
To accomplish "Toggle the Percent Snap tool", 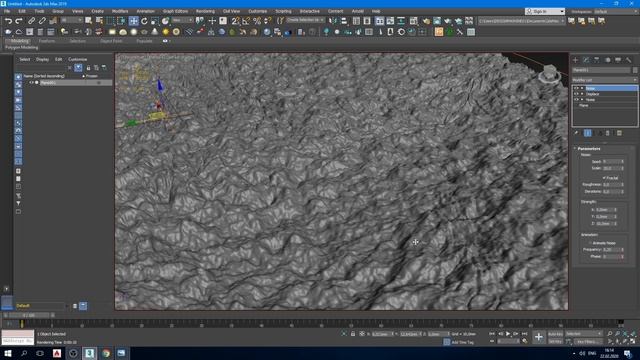I will (257, 21).
